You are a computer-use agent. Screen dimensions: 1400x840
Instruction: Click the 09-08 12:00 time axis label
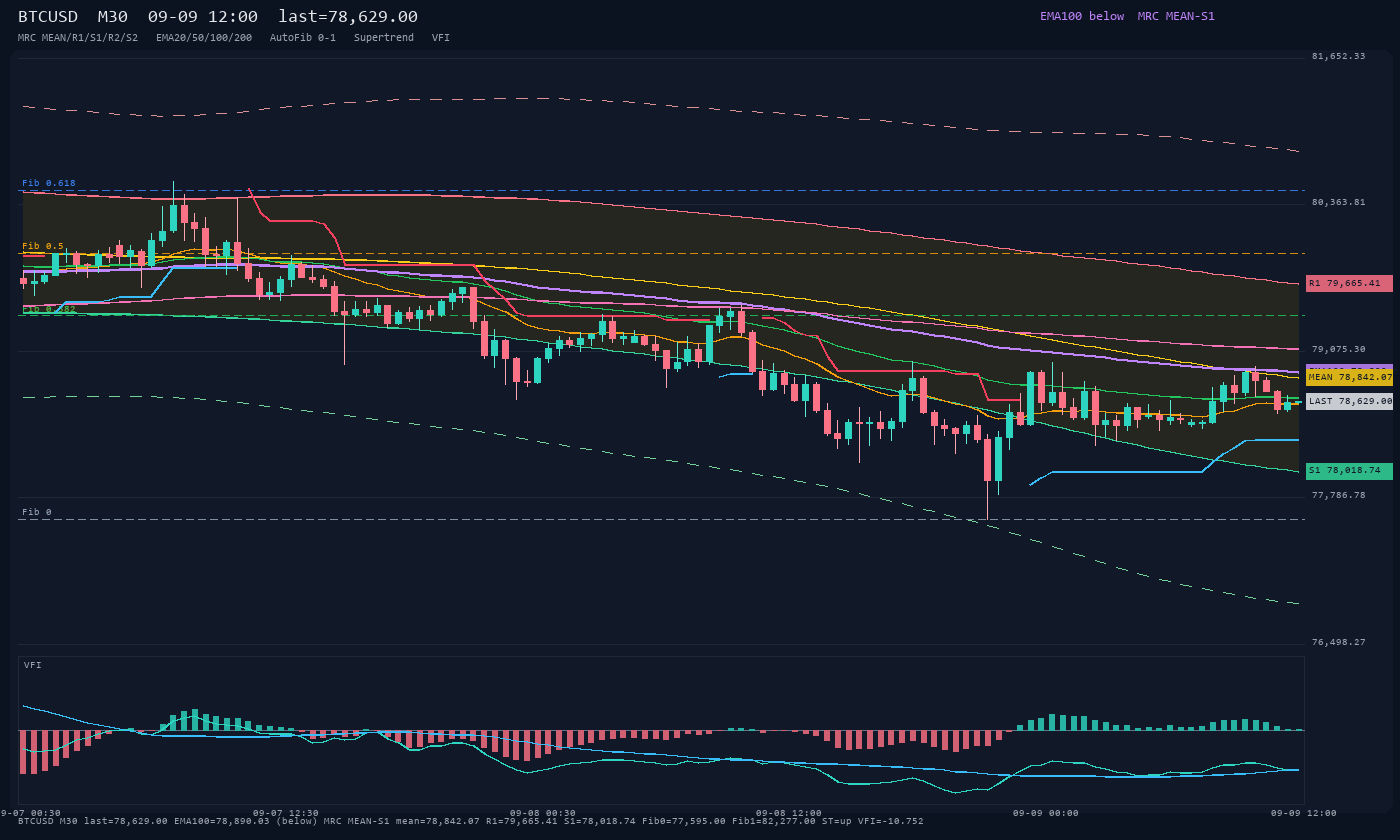(789, 813)
